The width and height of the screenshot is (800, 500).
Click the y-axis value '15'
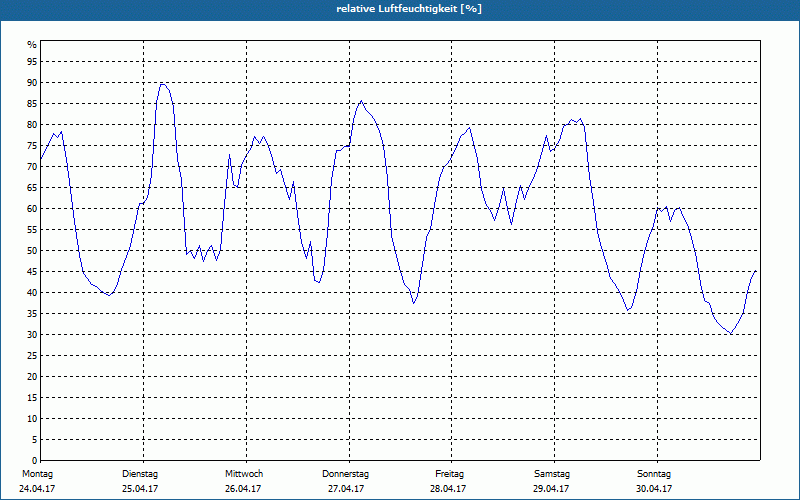32,397
